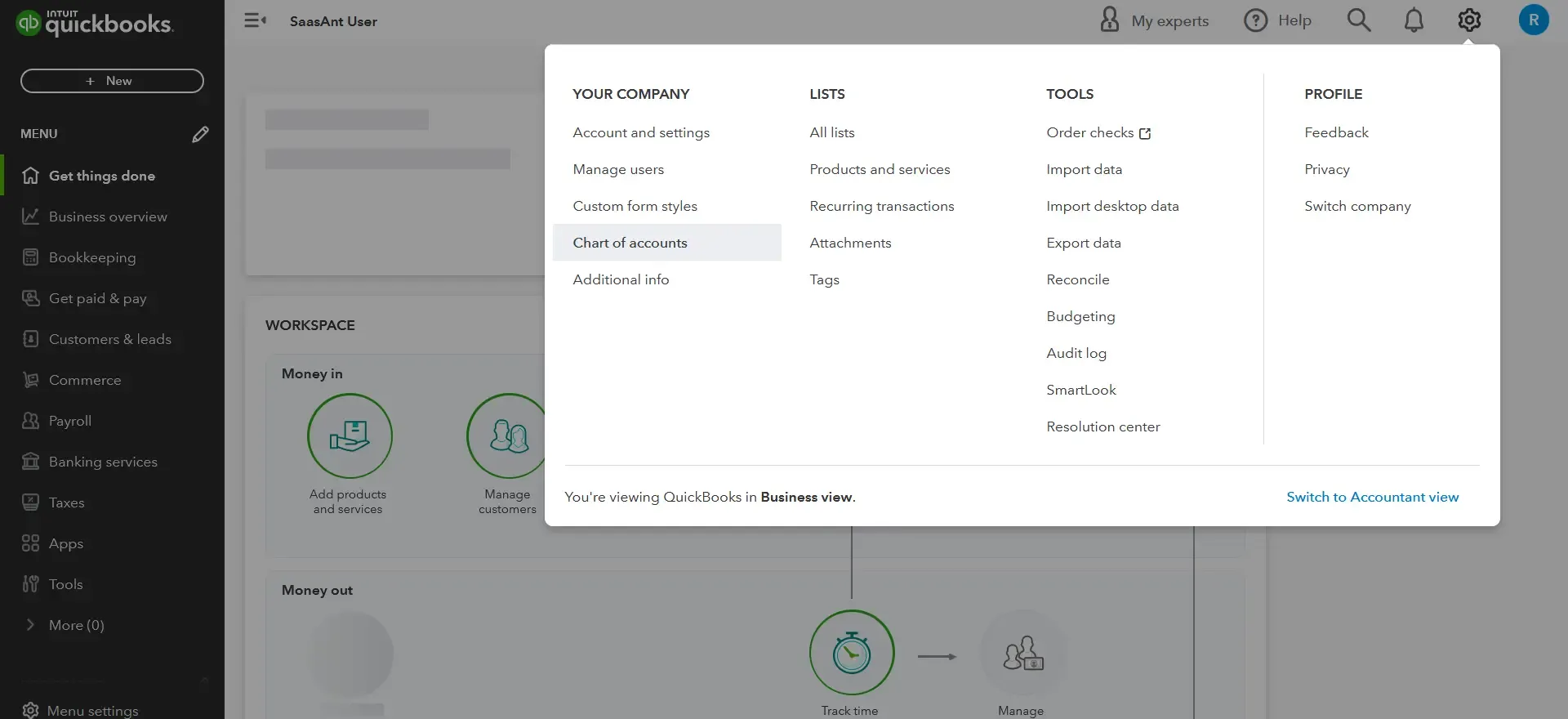
Task: Click the Get things done home icon
Action: pyautogui.click(x=30, y=176)
